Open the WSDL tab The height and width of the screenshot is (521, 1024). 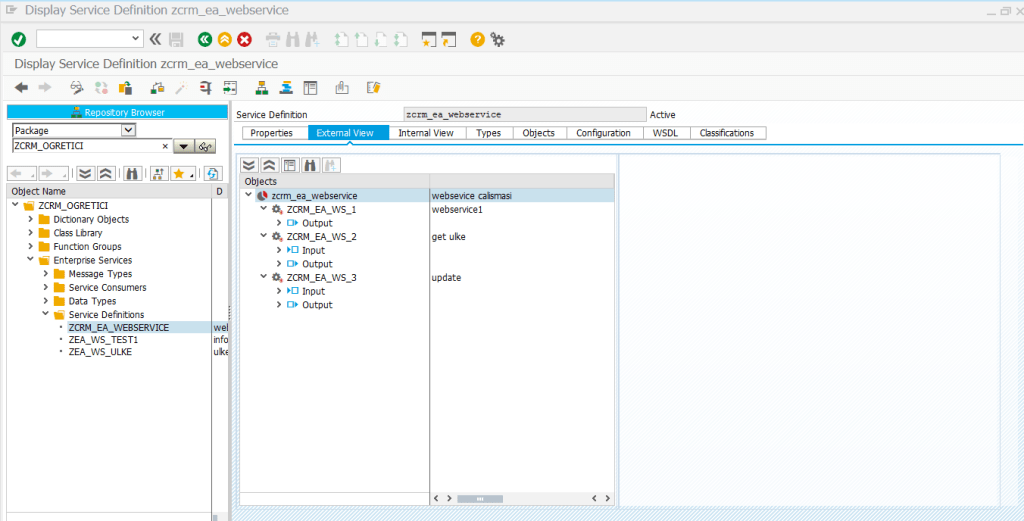coord(665,133)
